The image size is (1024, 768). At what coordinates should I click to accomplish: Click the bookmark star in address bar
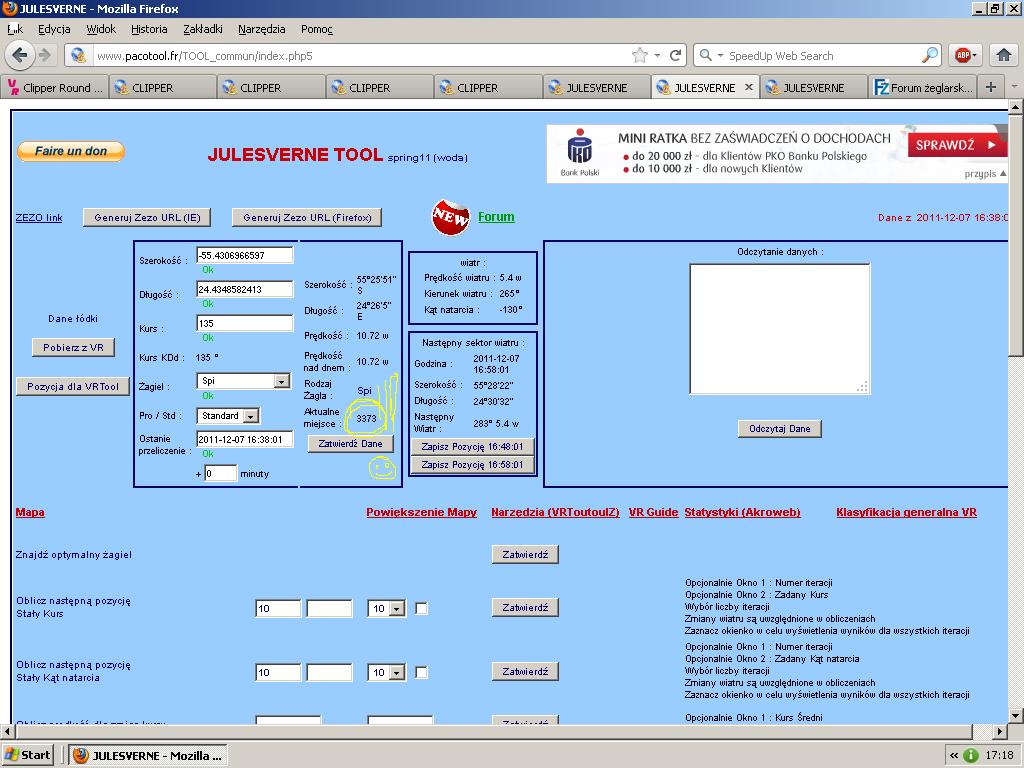[639, 55]
